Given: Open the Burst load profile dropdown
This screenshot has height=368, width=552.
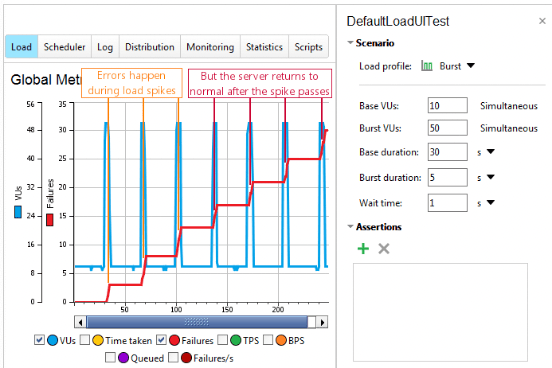Looking at the screenshot, I should (471, 66).
